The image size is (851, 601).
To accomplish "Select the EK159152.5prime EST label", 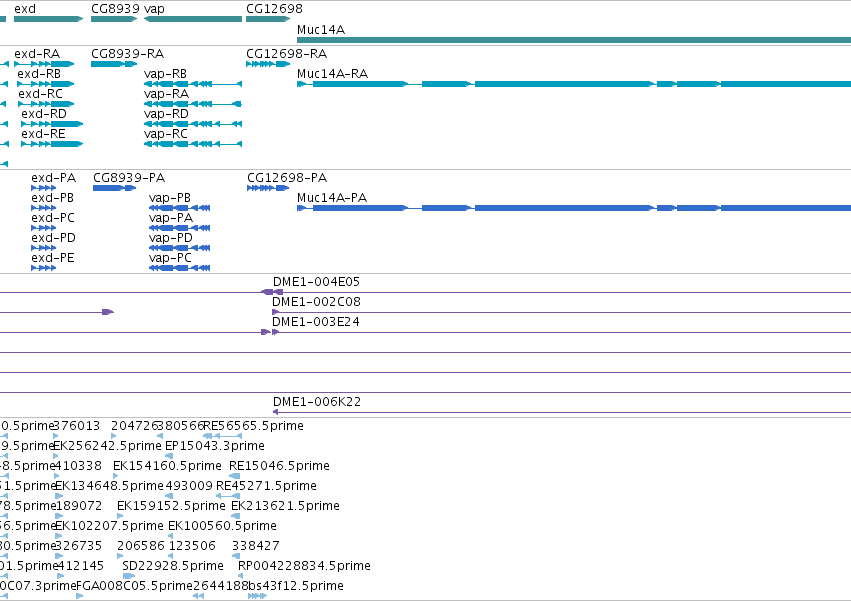I will point(172,506).
